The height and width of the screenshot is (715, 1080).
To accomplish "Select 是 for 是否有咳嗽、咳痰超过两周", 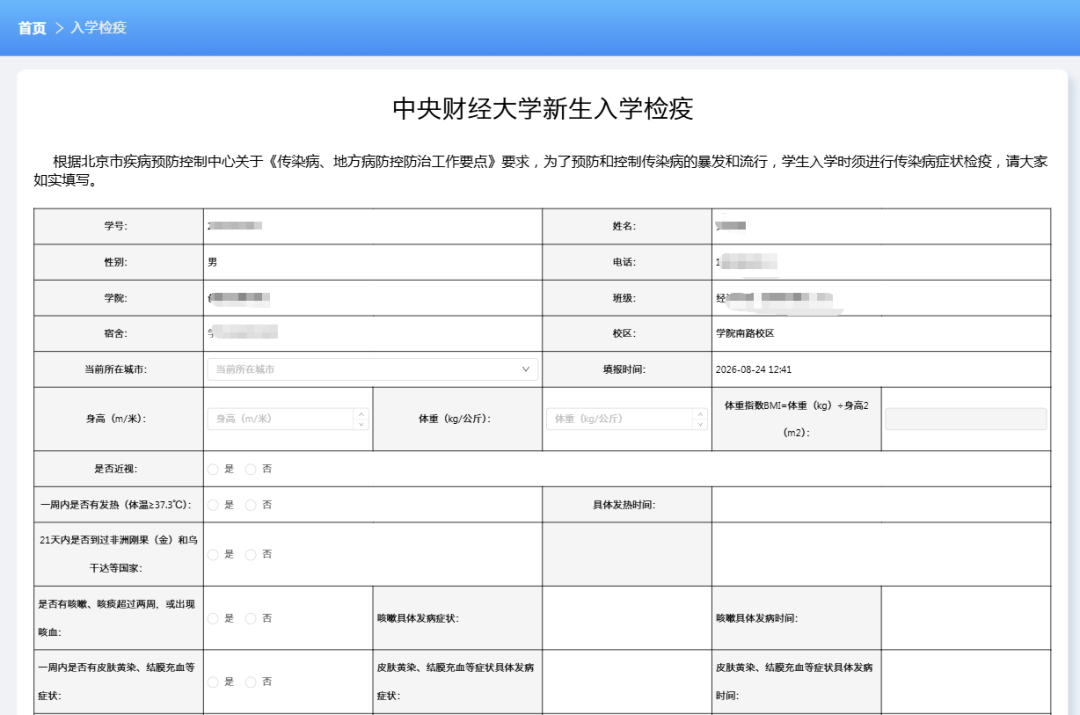I will [213, 619].
